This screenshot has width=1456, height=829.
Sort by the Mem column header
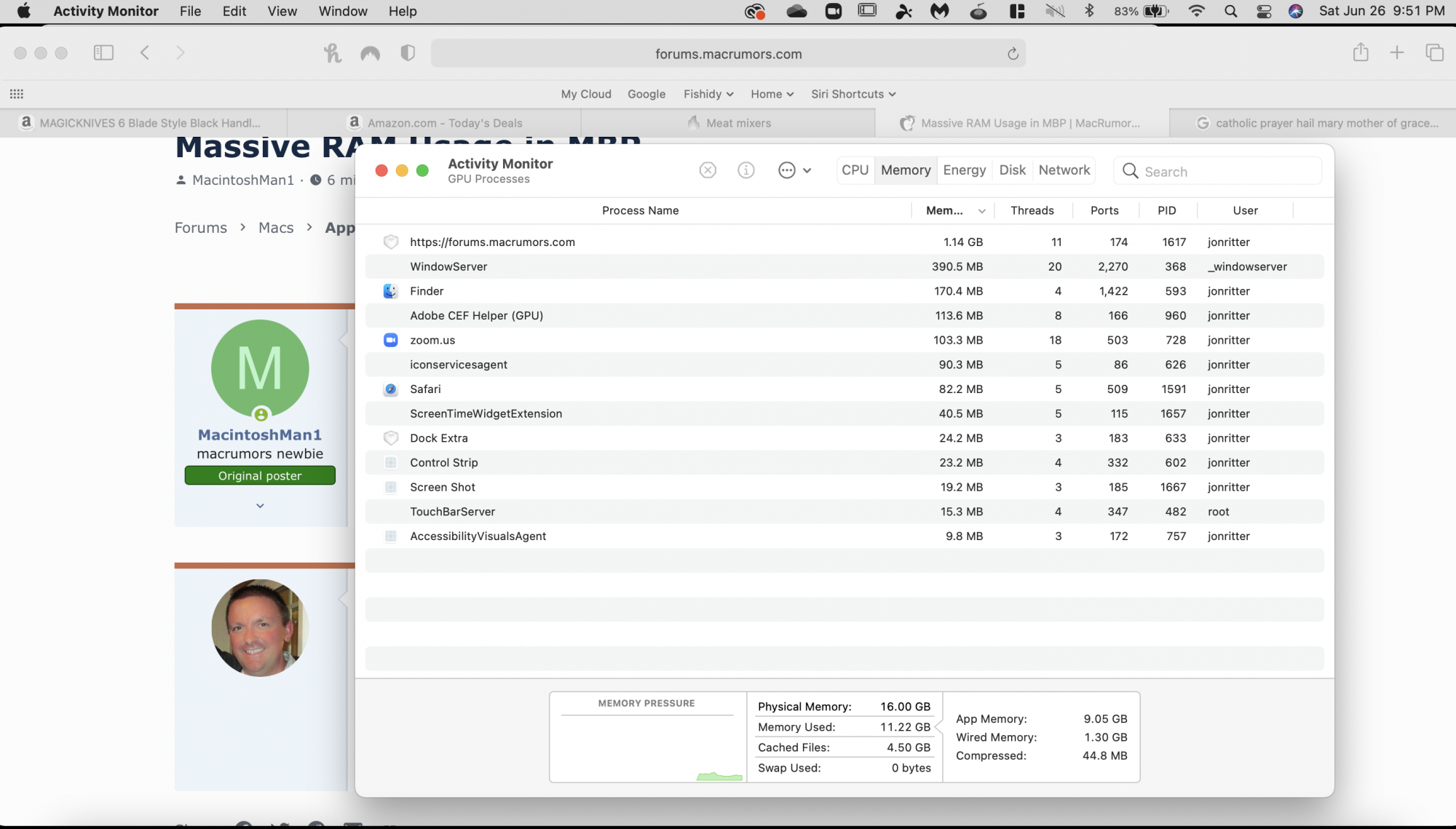(945, 210)
